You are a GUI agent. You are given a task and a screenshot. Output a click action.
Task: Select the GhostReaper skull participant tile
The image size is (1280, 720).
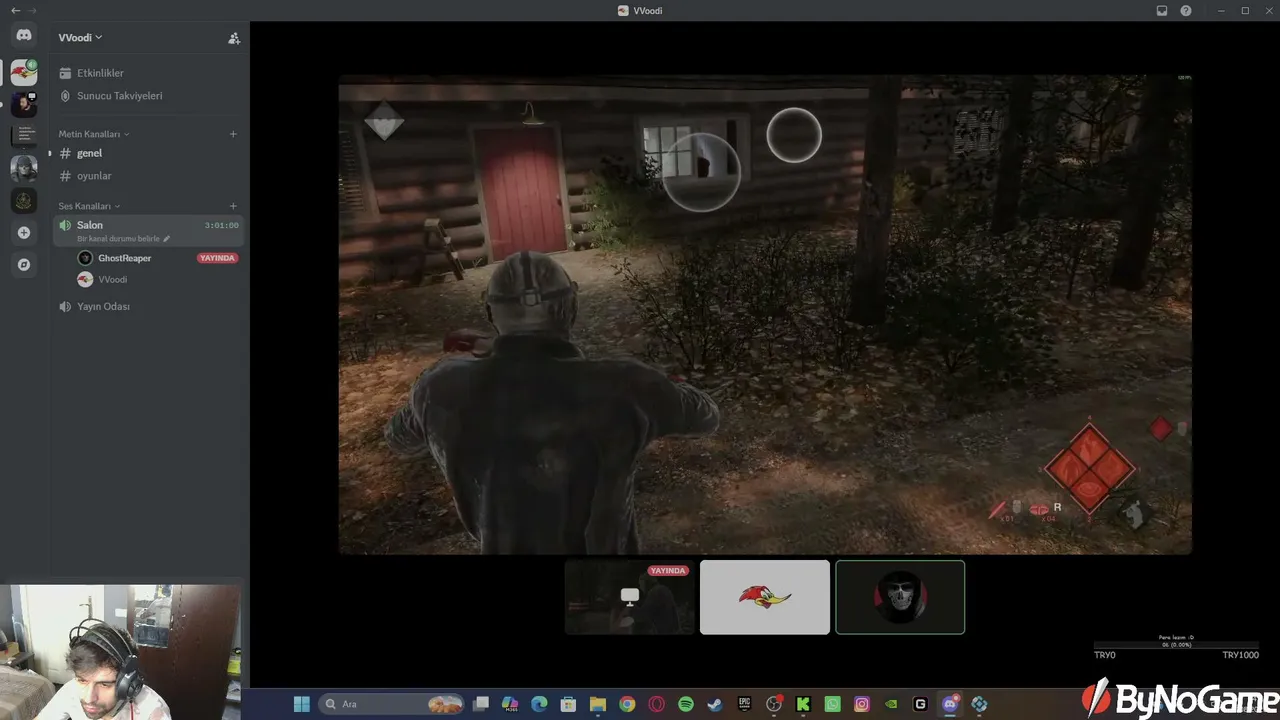(900, 597)
